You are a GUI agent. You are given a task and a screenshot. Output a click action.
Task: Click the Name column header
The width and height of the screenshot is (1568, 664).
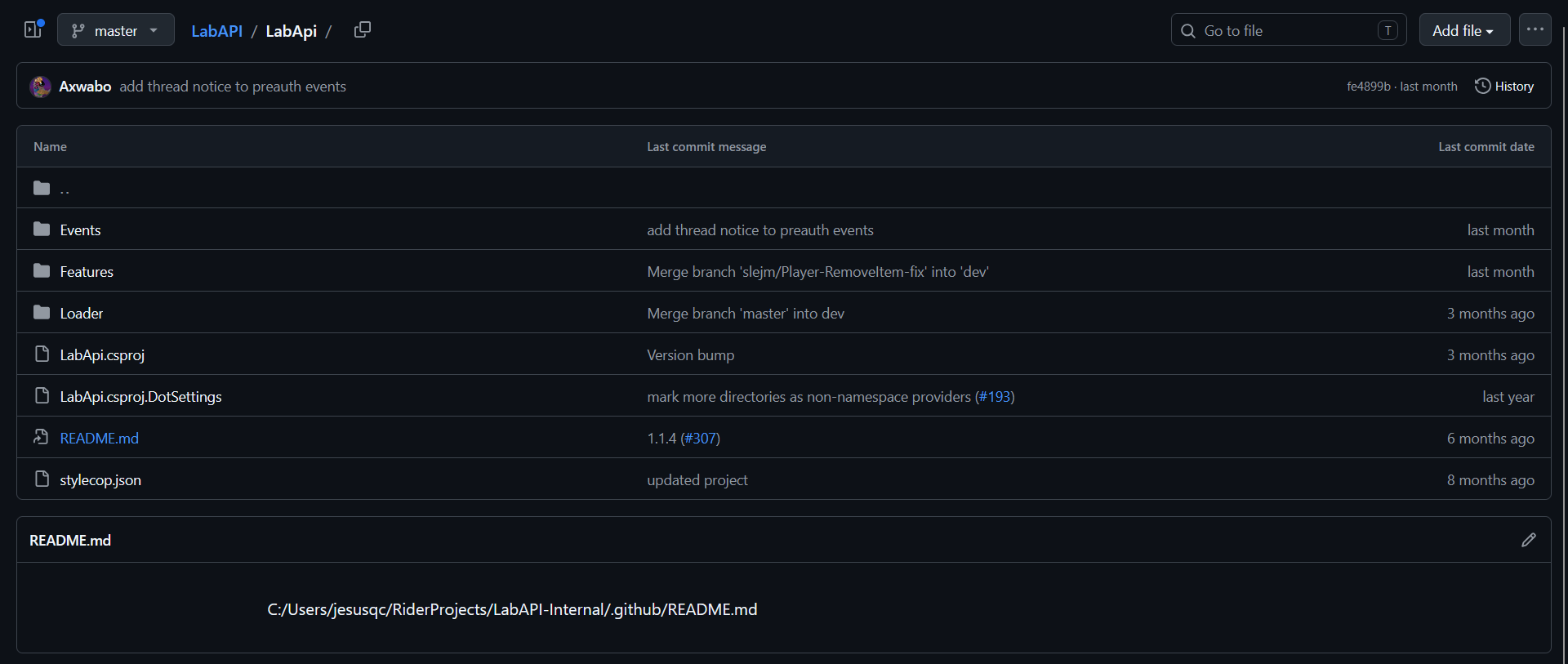pyautogui.click(x=51, y=147)
